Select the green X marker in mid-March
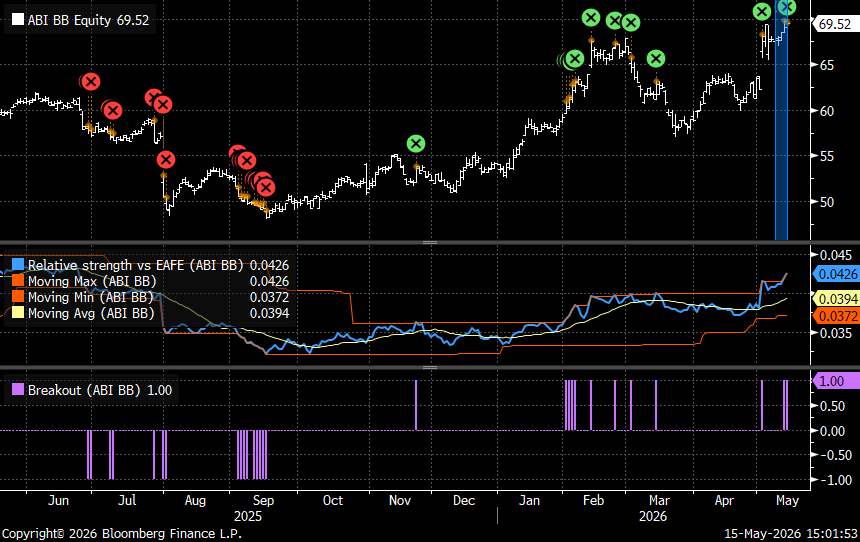This screenshot has width=860, height=542. click(x=655, y=59)
